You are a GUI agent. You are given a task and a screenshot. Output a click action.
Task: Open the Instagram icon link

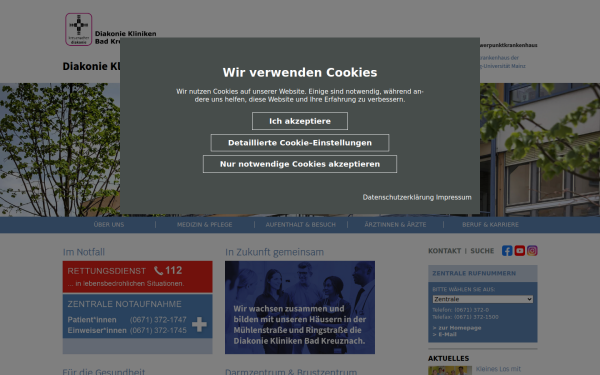pos(532,251)
